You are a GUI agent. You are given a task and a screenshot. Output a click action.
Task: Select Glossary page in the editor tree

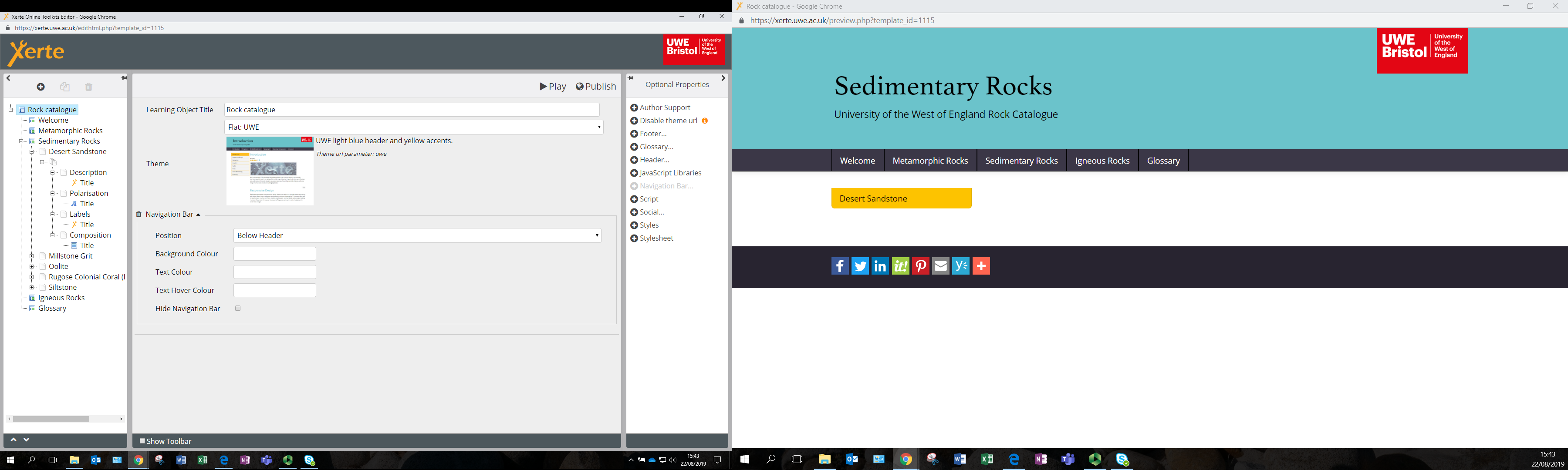point(52,308)
